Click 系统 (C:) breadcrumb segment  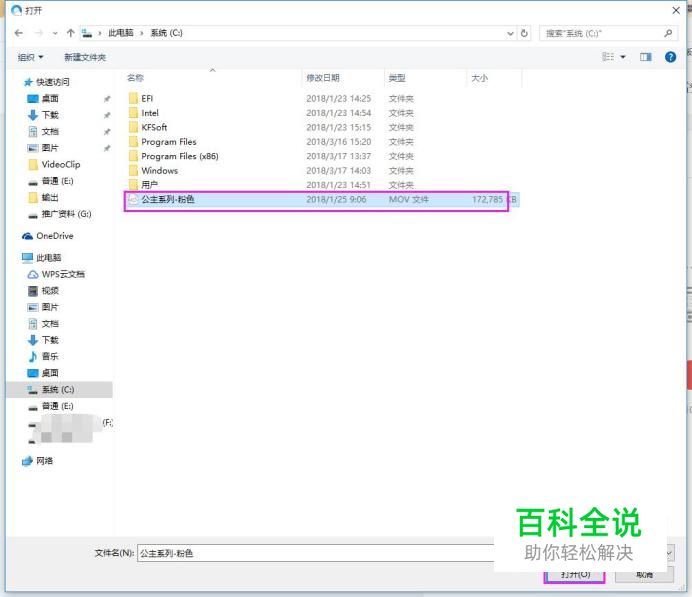[x=166, y=33]
